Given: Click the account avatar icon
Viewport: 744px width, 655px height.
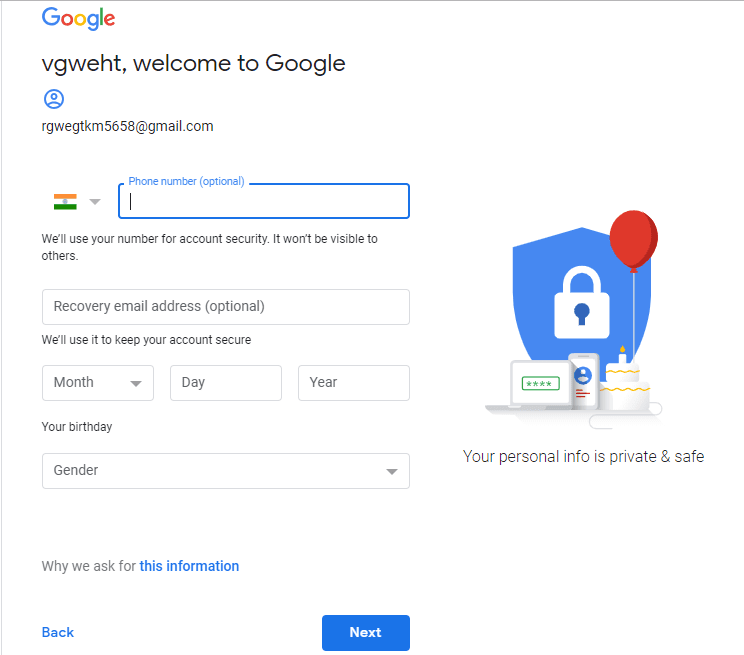Looking at the screenshot, I should coord(54,99).
